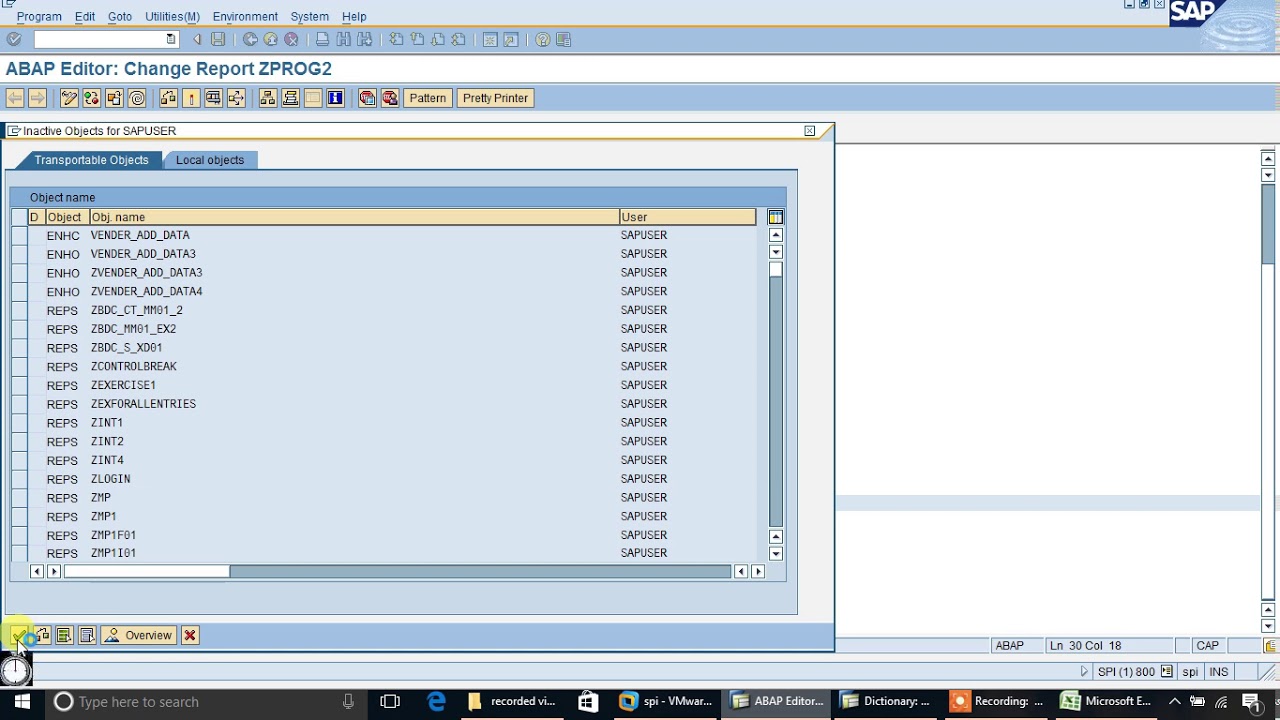Image resolution: width=1280 pixels, height=720 pixels.
Task: Click the Set/Delete External Breakpoint icon
Action: click(x=389, y=98)
